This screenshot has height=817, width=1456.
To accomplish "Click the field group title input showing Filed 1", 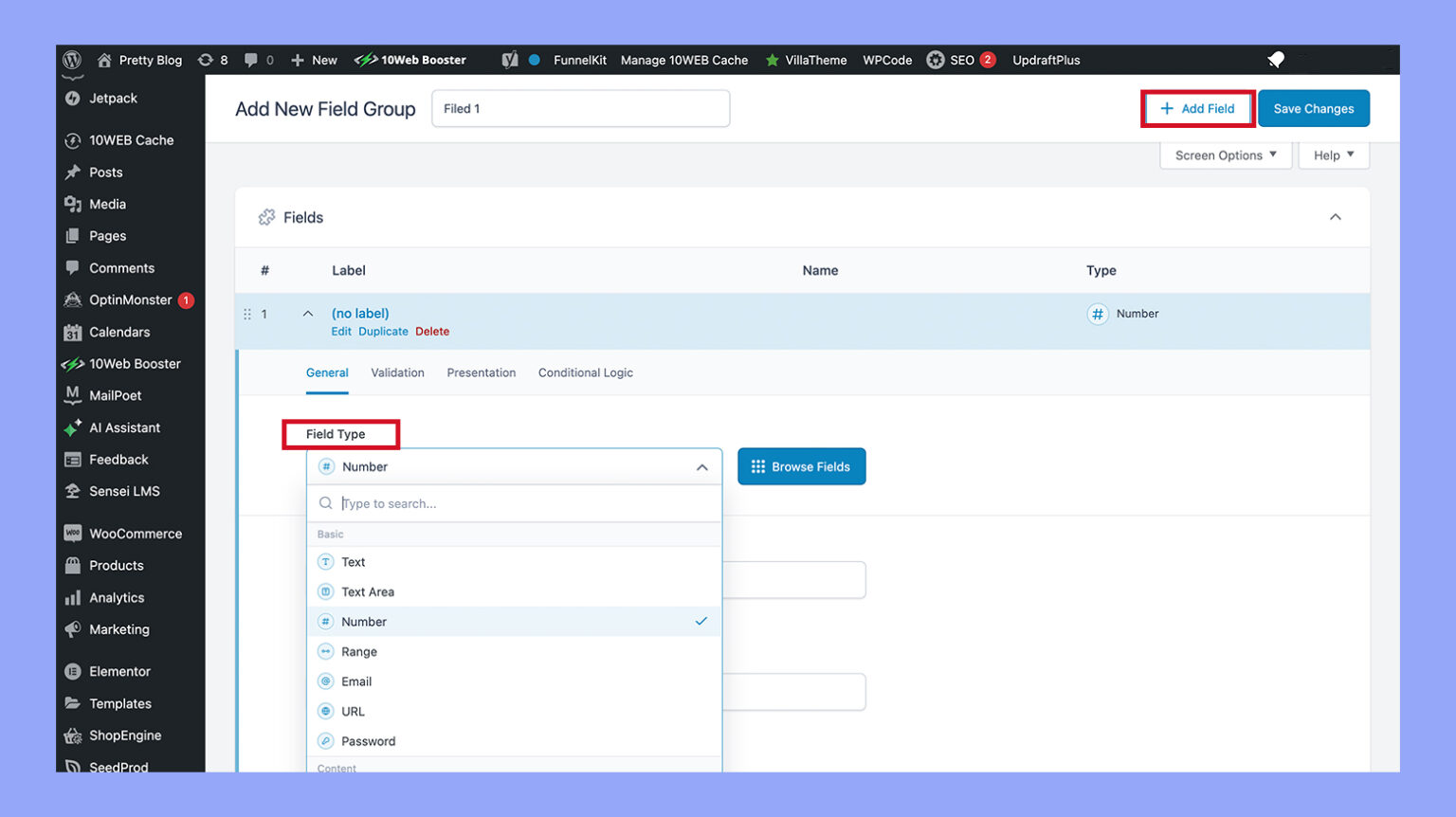I will pyautogui.click(x=580, y=108).
